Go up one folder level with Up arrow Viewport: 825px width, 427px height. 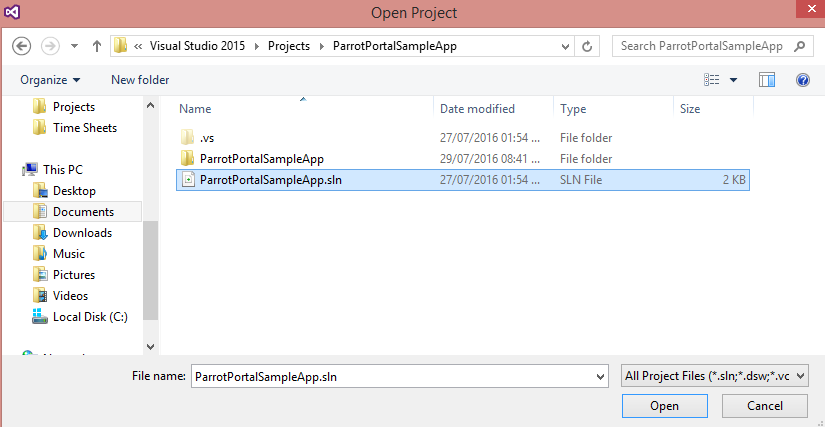[96, 46]
